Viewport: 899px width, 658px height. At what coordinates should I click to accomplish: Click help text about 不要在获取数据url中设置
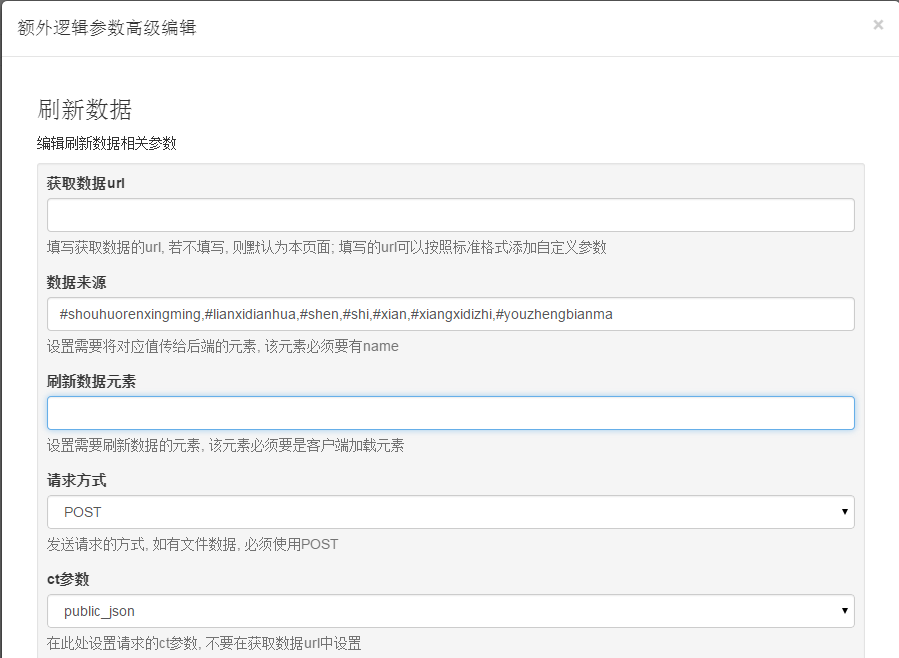[204, 643]
